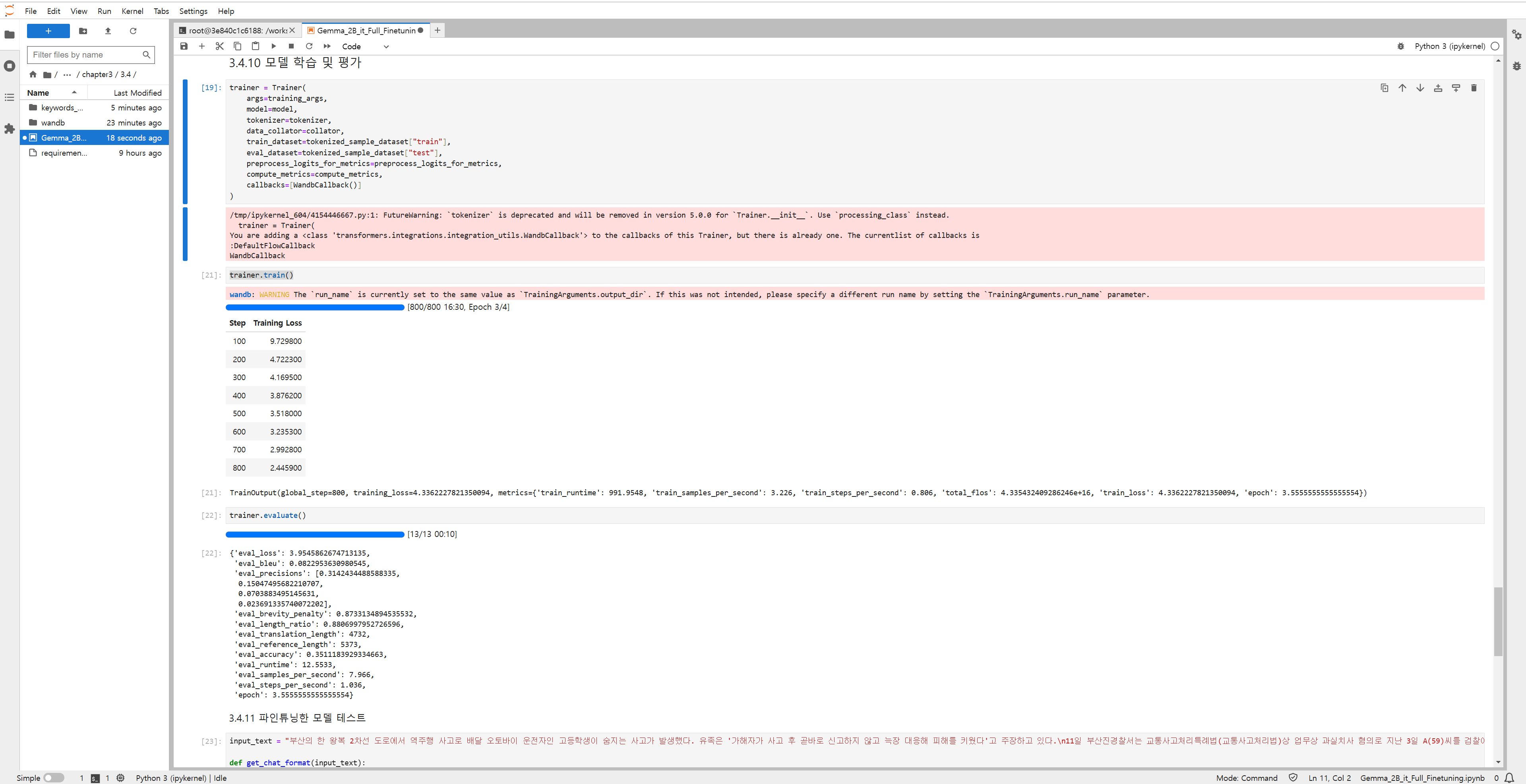
Task: Save the notebook with the disk icon
Action: pos(184,46)
